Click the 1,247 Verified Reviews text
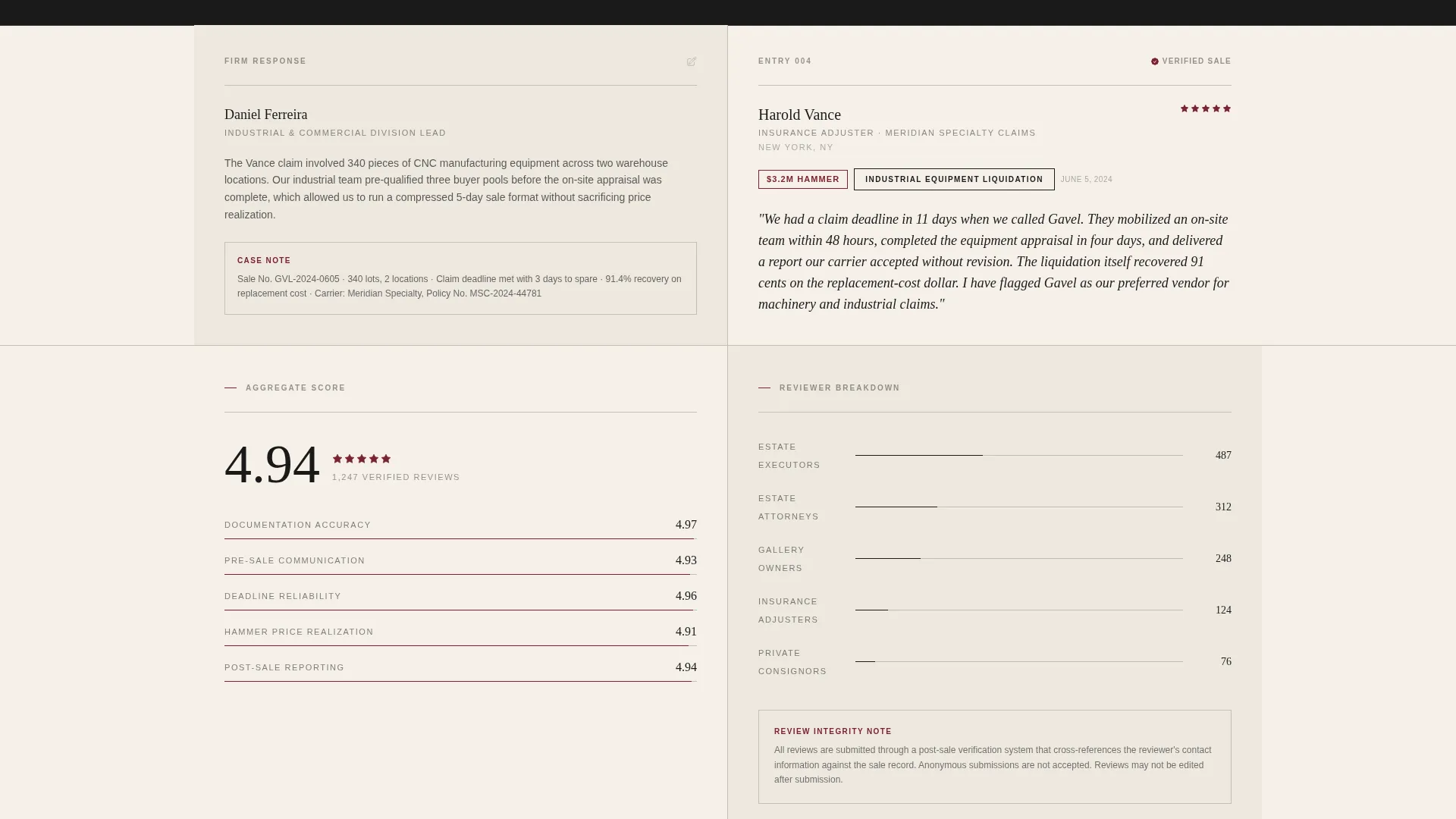1456x819 pixels. pyautogui.click(x=396, y=478)
